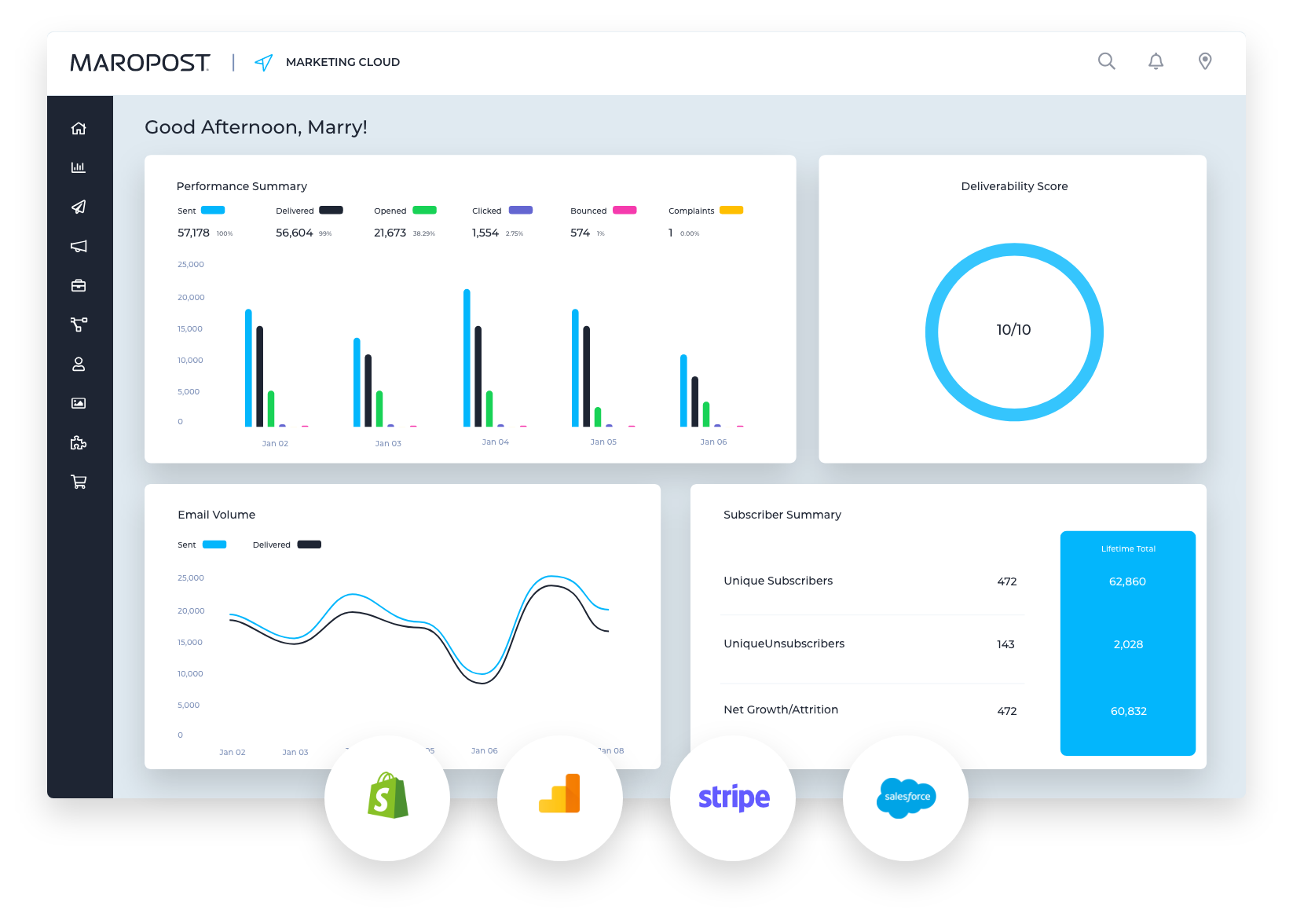Image resolution: width=1293 pixels, height=924 pixels.
Task: Open the puzzle piece integrations icon
Action: coord(79,442)
